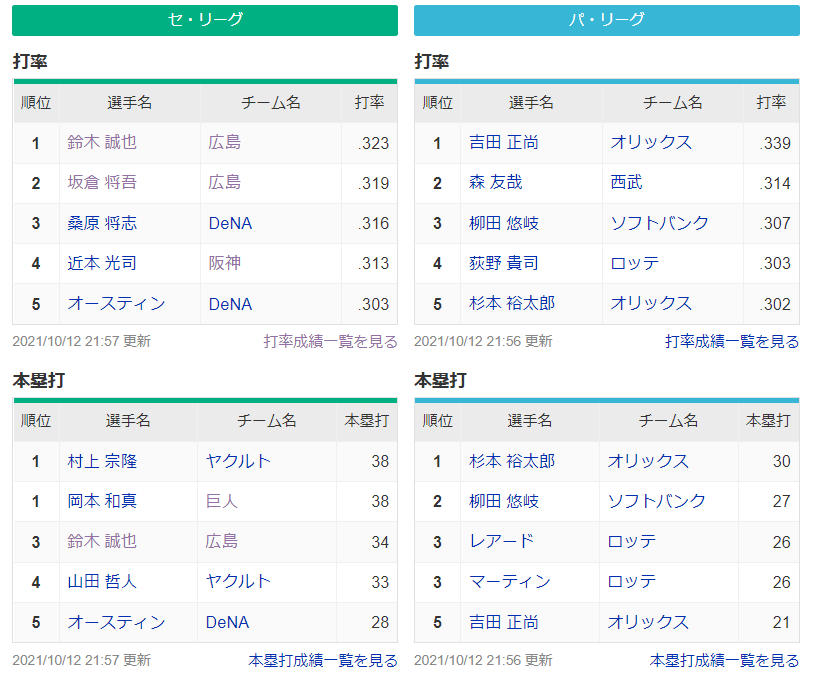Image resolution: width=813 pixels, height=677 pixels.
Task: Select the パ・リーグ blue header tab
Action: click(607, 20)
